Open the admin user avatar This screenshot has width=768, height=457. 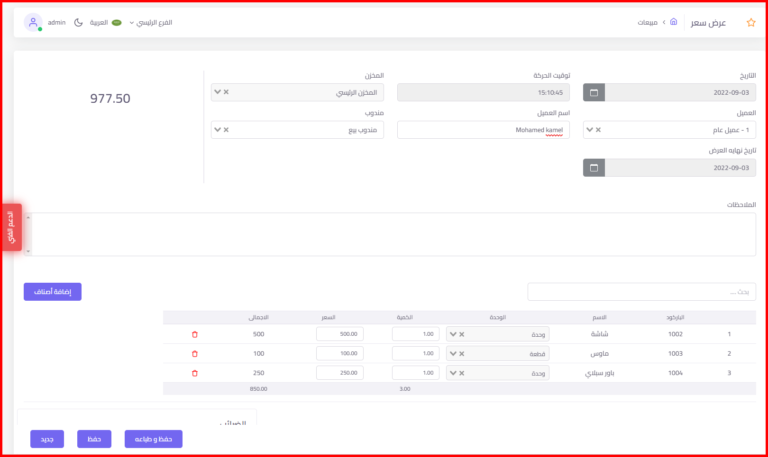[33, 22]
